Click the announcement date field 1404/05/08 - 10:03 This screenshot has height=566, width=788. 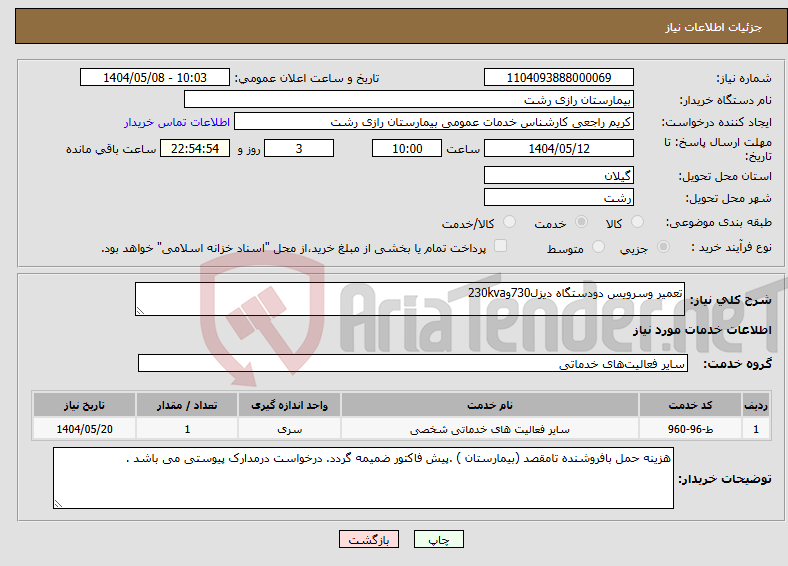pyautogui.click(x=155, y=77)
